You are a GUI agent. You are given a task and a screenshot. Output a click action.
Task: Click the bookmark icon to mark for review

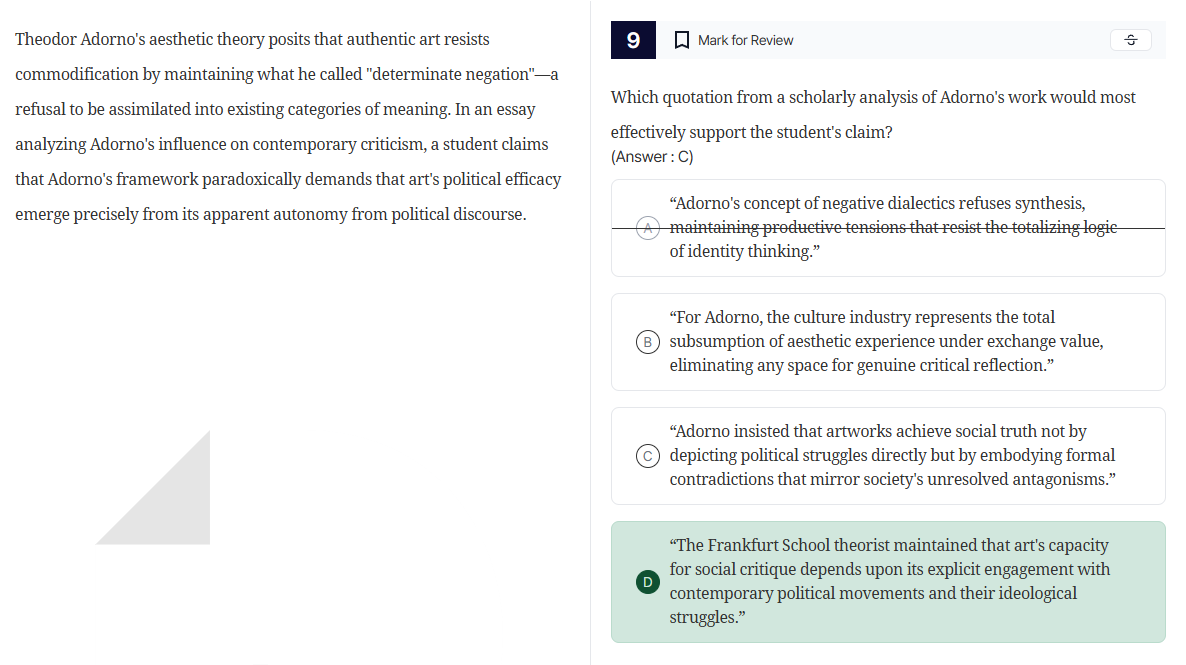click(x=682, y=40)
